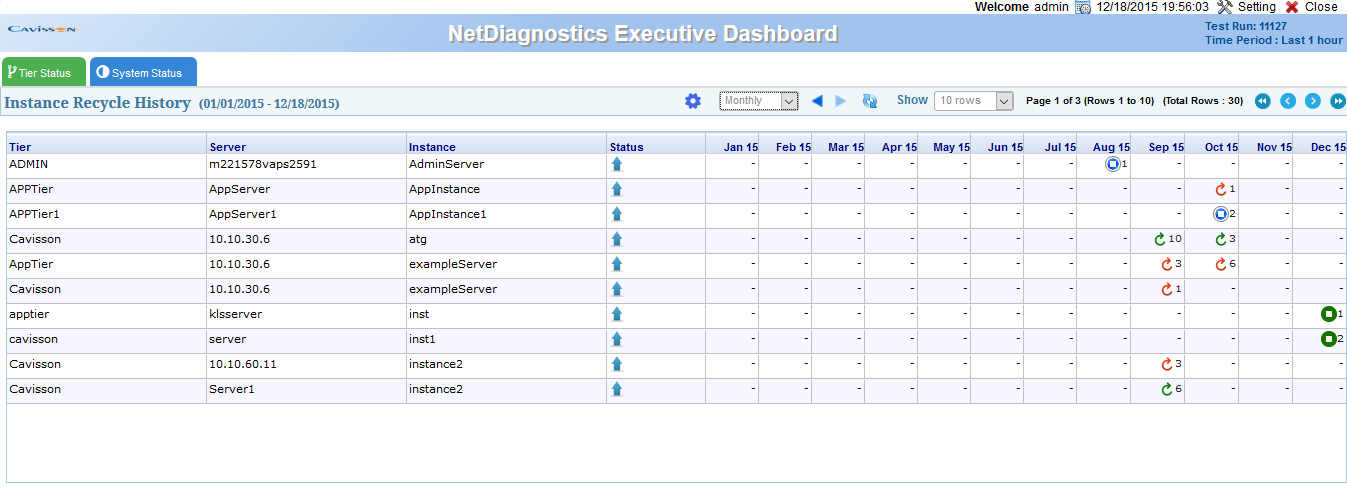This screenshot has height=491, width=1347.
Task: Click the Dec 15 column header
Action: click(1328, 147)
